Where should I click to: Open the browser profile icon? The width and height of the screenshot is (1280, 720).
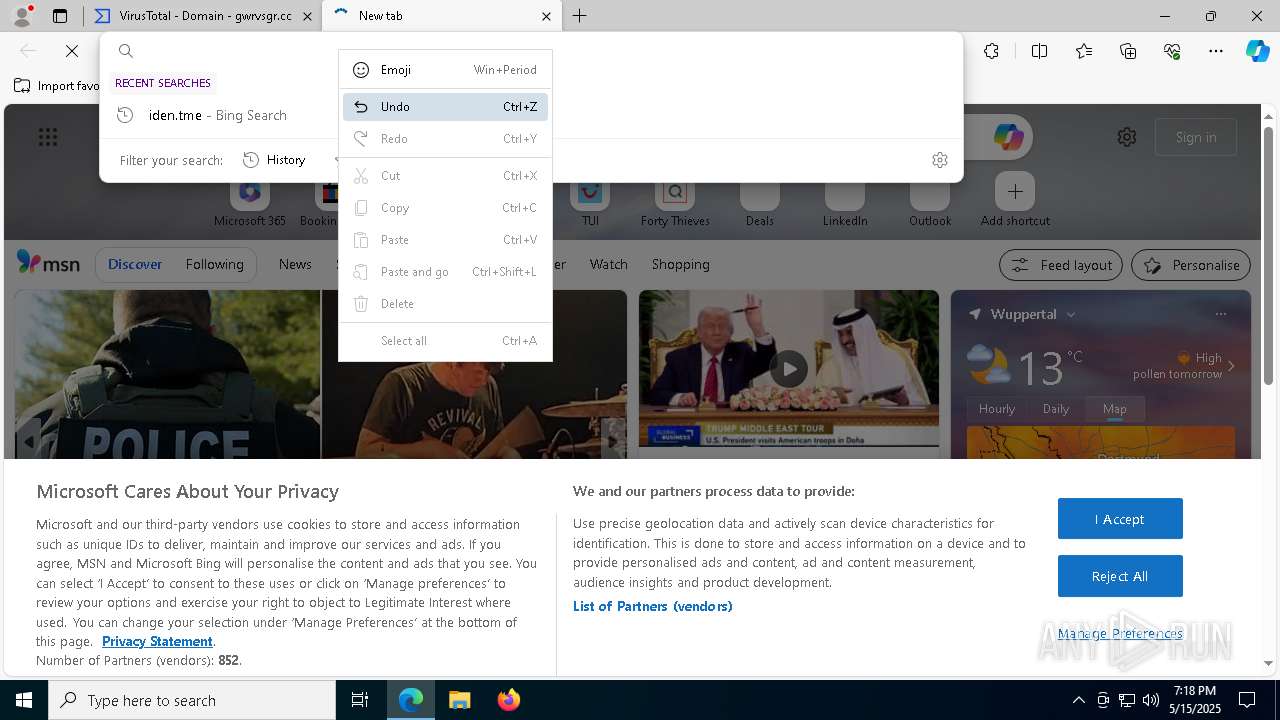21,16
